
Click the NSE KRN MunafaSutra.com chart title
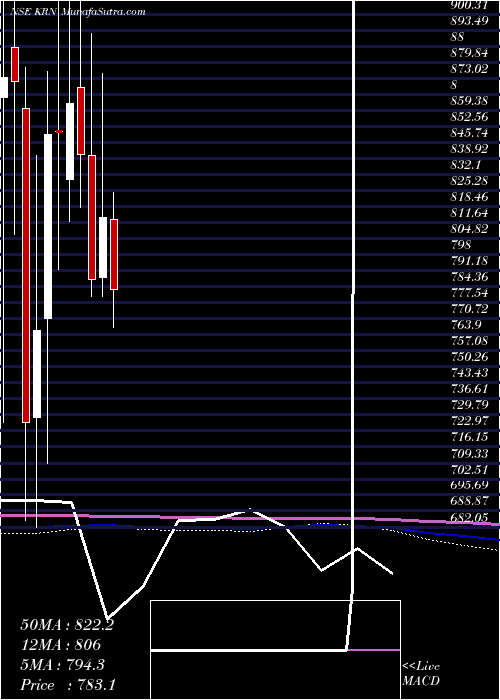[x=78, y=12]
